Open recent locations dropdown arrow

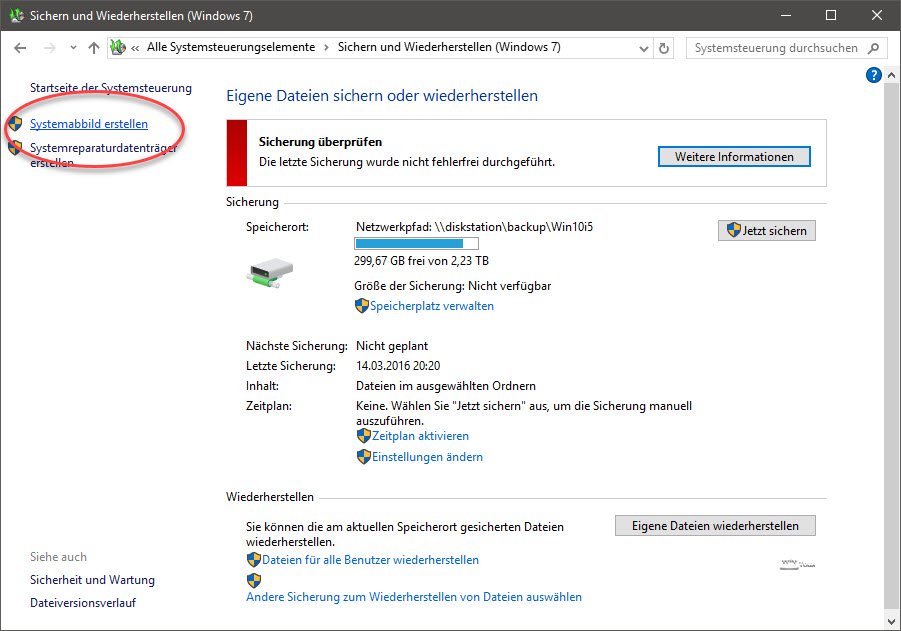click(x=73, y=48)
